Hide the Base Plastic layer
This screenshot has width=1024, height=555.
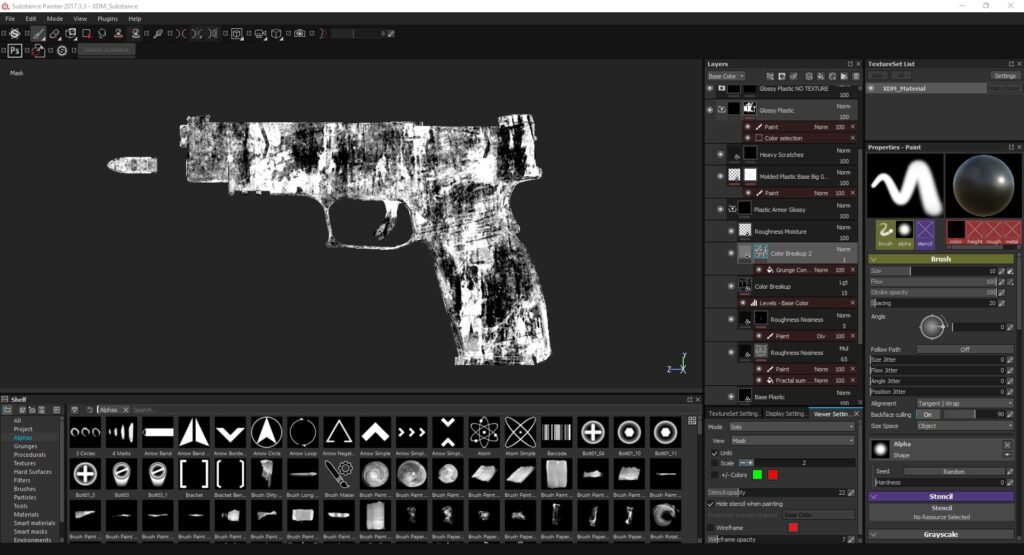click(731, 396)
